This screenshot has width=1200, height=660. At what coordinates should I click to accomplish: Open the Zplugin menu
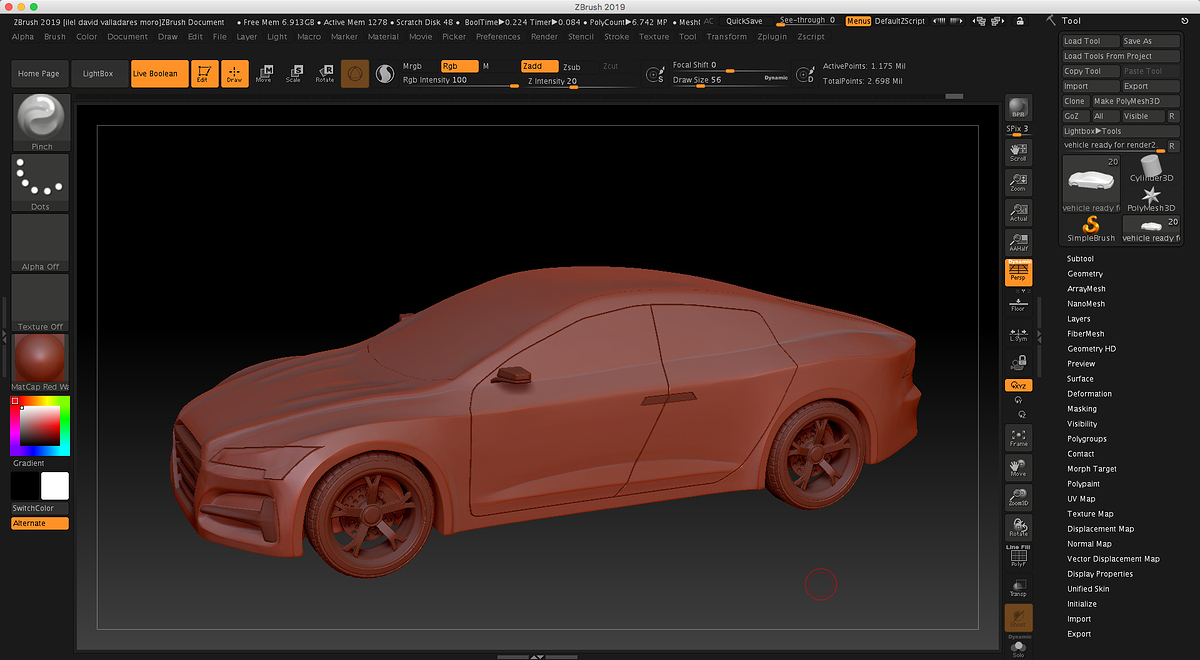[772, 37]
